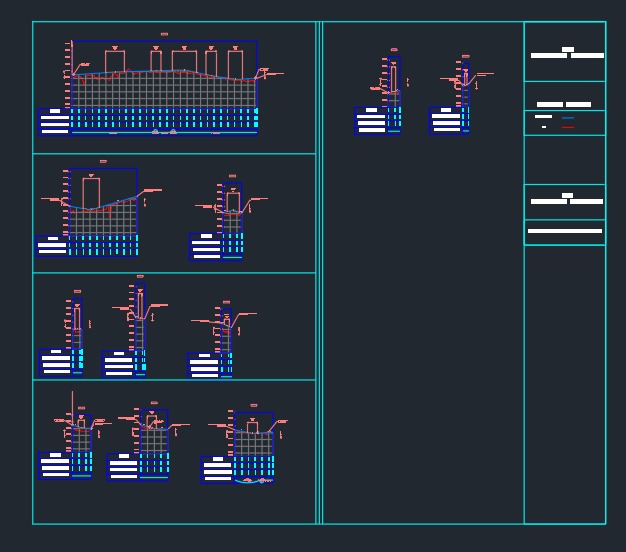Click the leftmost rectangular structure in the wide top profile

pos(115,62)
